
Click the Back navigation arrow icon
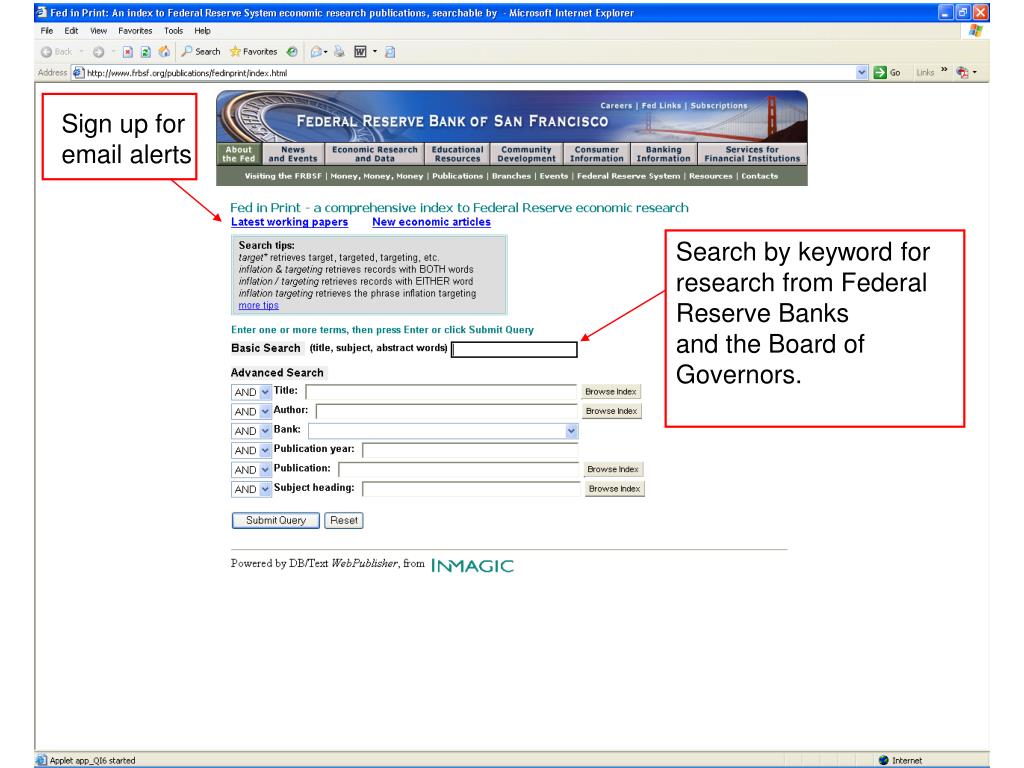[x=46, y=52]
